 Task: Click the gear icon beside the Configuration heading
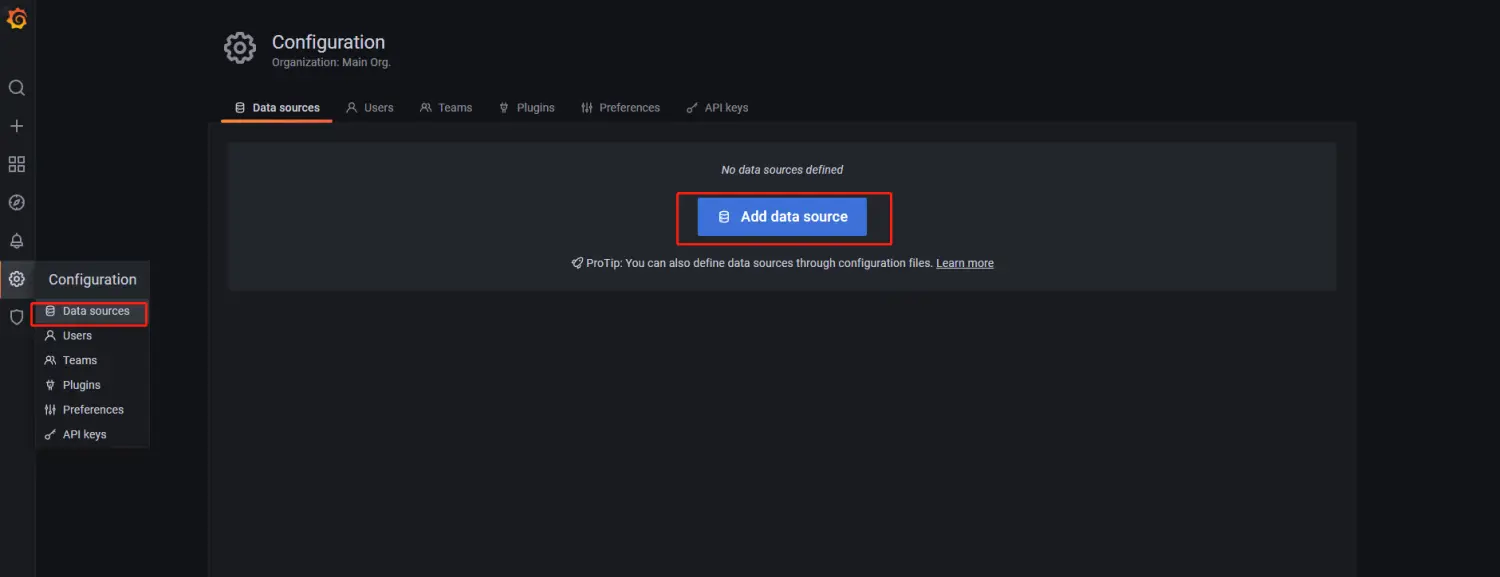coord(239,47)
